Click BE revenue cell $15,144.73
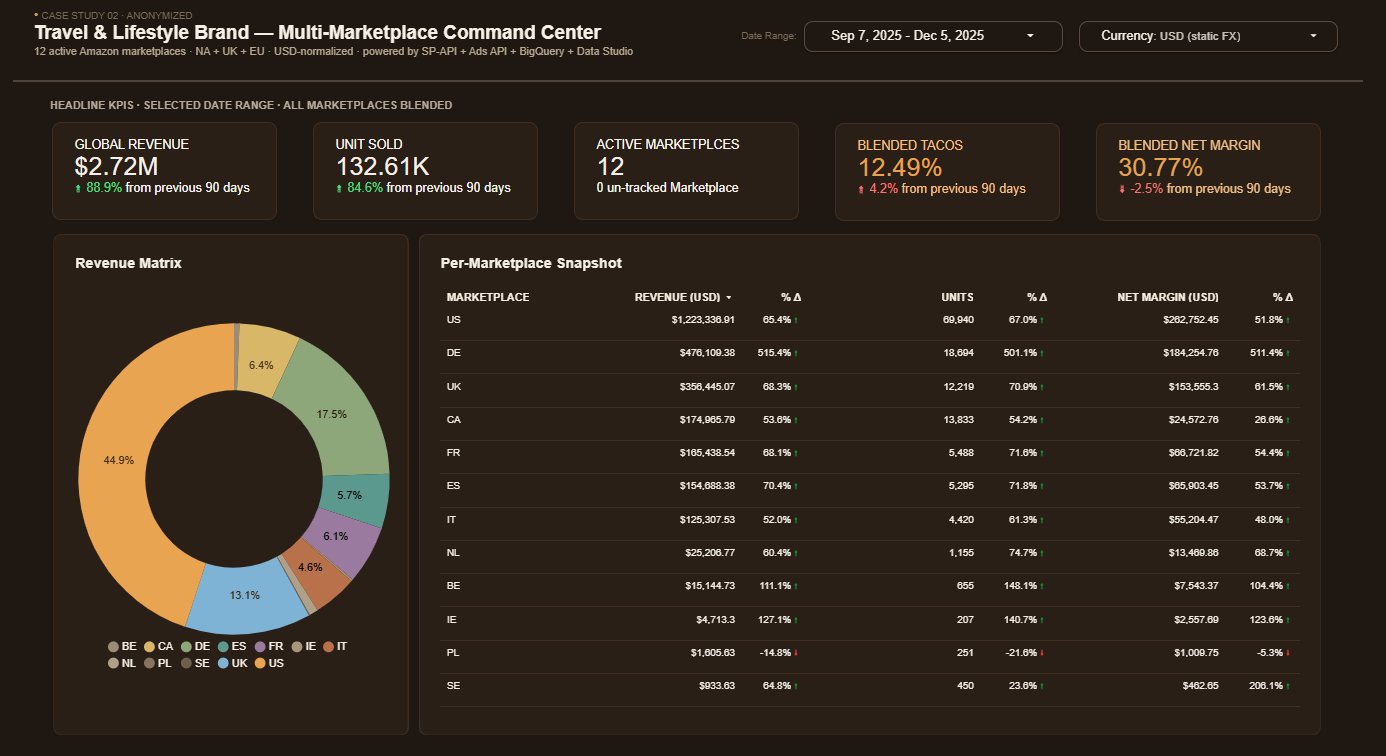Viewport: 1386px width, 756px height. tap(709, 586)
